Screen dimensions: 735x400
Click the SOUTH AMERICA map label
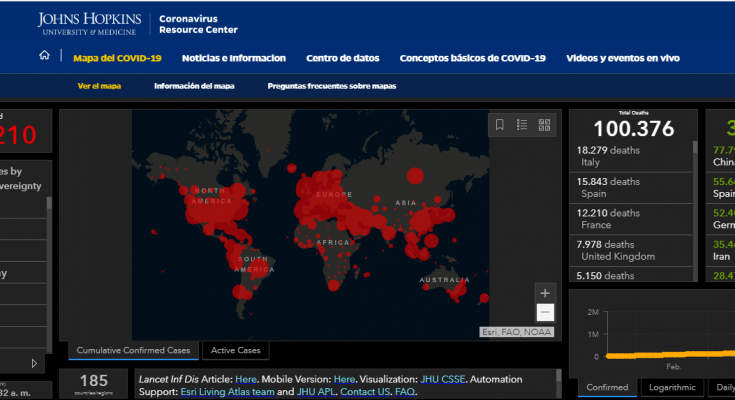[x=255, y=264]
